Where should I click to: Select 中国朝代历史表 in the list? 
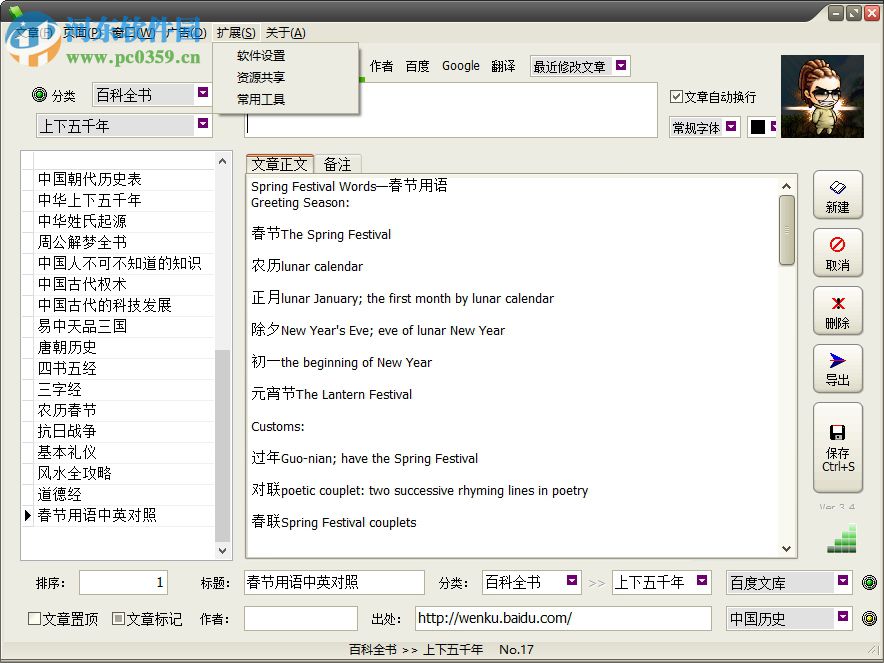tap(124, 179)
